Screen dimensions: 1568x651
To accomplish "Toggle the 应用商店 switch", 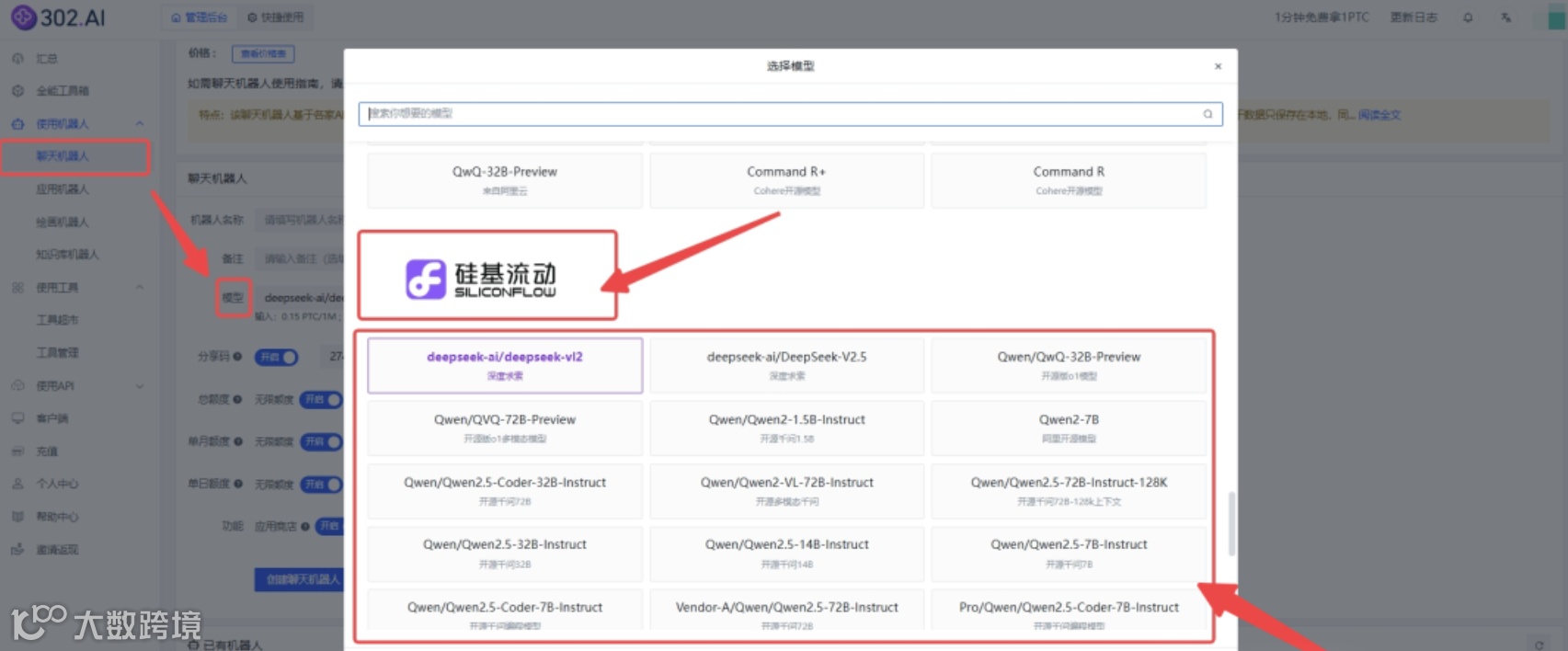I will point(329,526).
